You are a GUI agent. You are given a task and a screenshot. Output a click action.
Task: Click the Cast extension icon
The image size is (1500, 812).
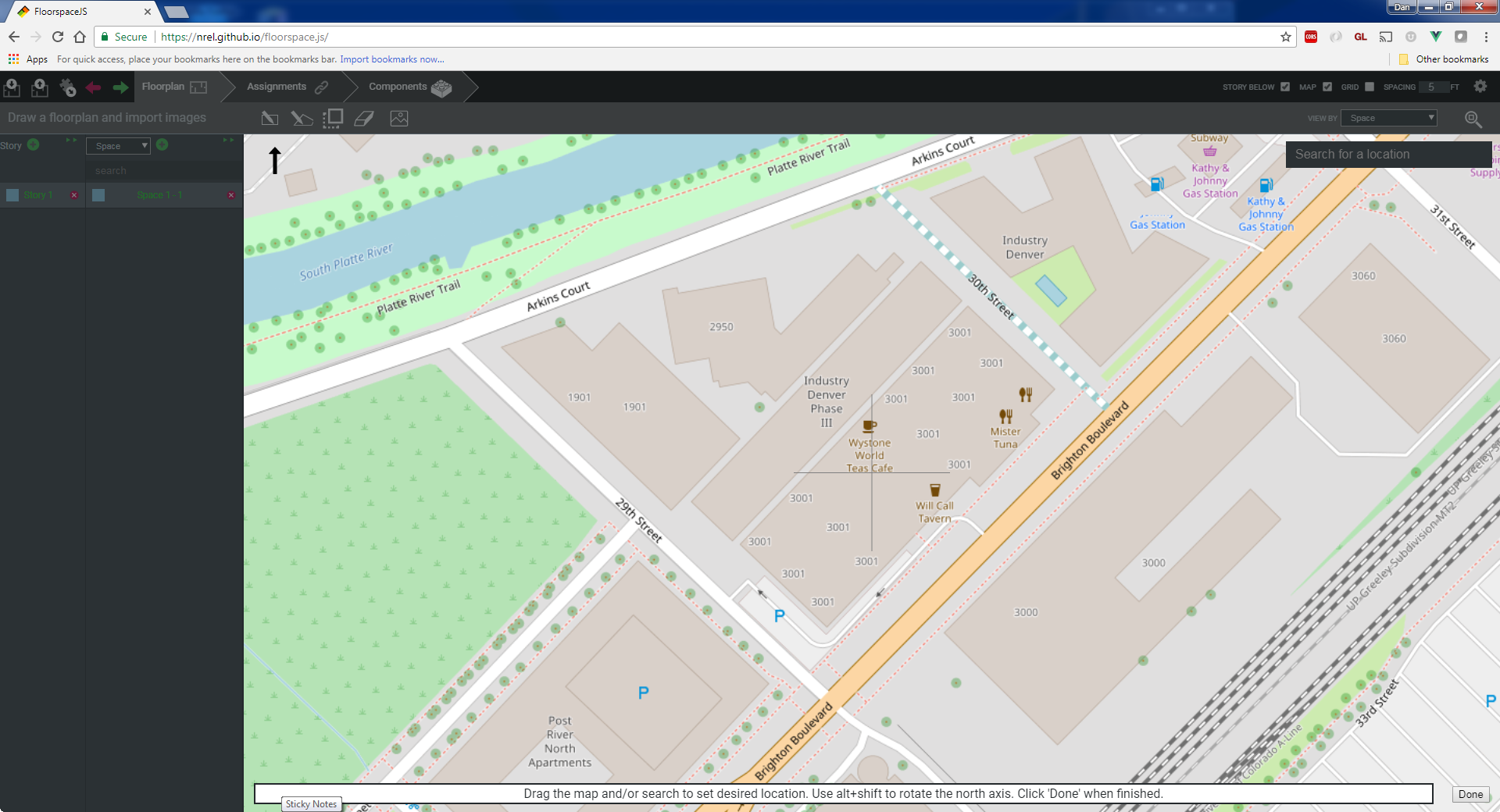1386,37
